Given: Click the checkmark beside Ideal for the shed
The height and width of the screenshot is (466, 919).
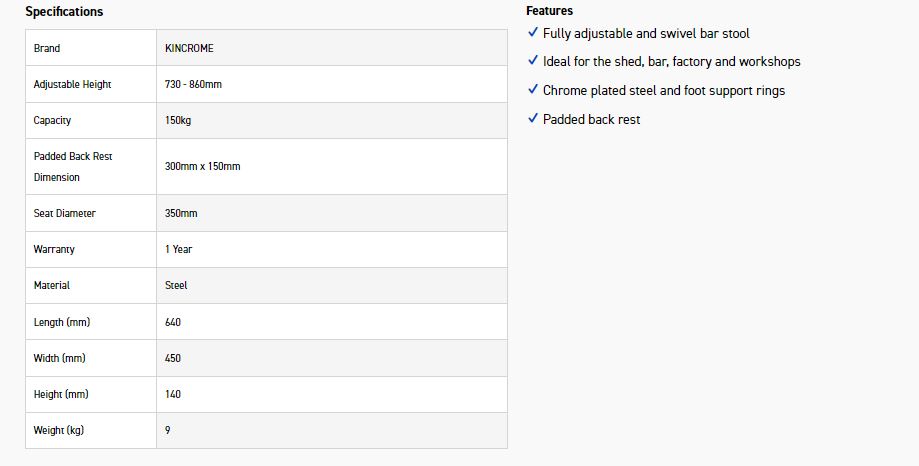Looking at the screenshot, I should click(532, 61).
